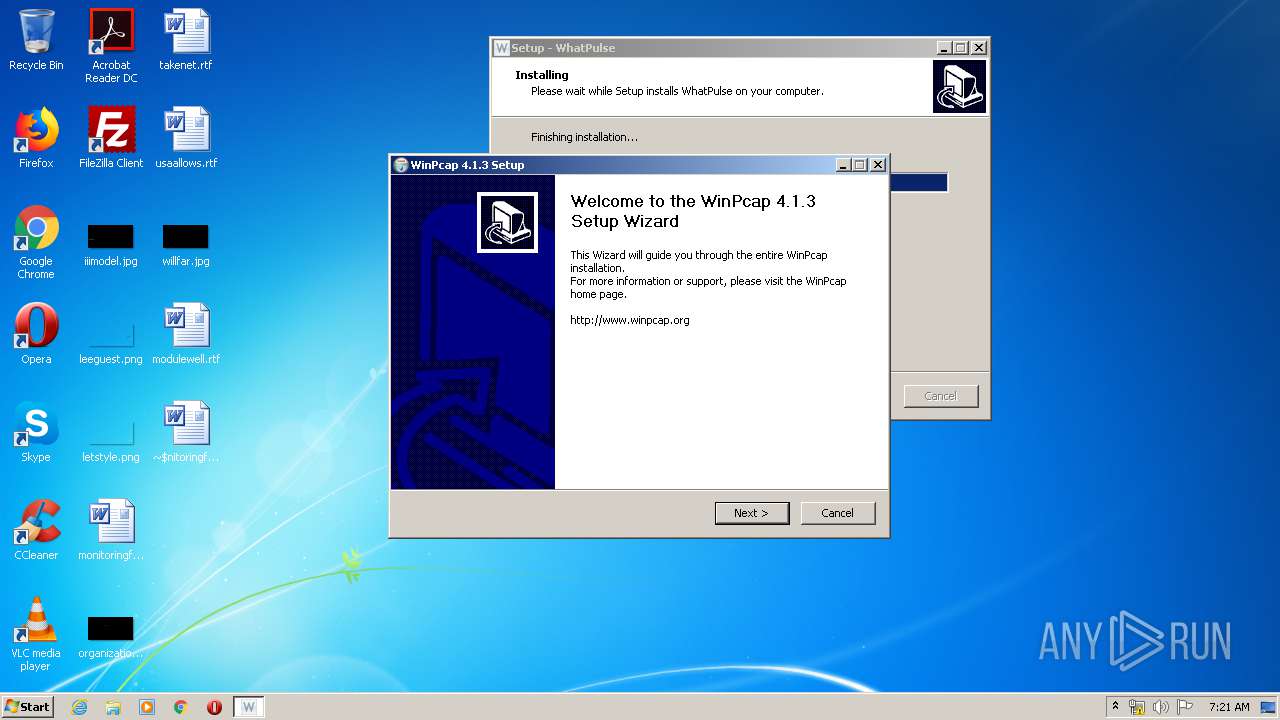Open Skype desktop shortcut
The width and height of the screenshot is (1280, 720).
36,432
